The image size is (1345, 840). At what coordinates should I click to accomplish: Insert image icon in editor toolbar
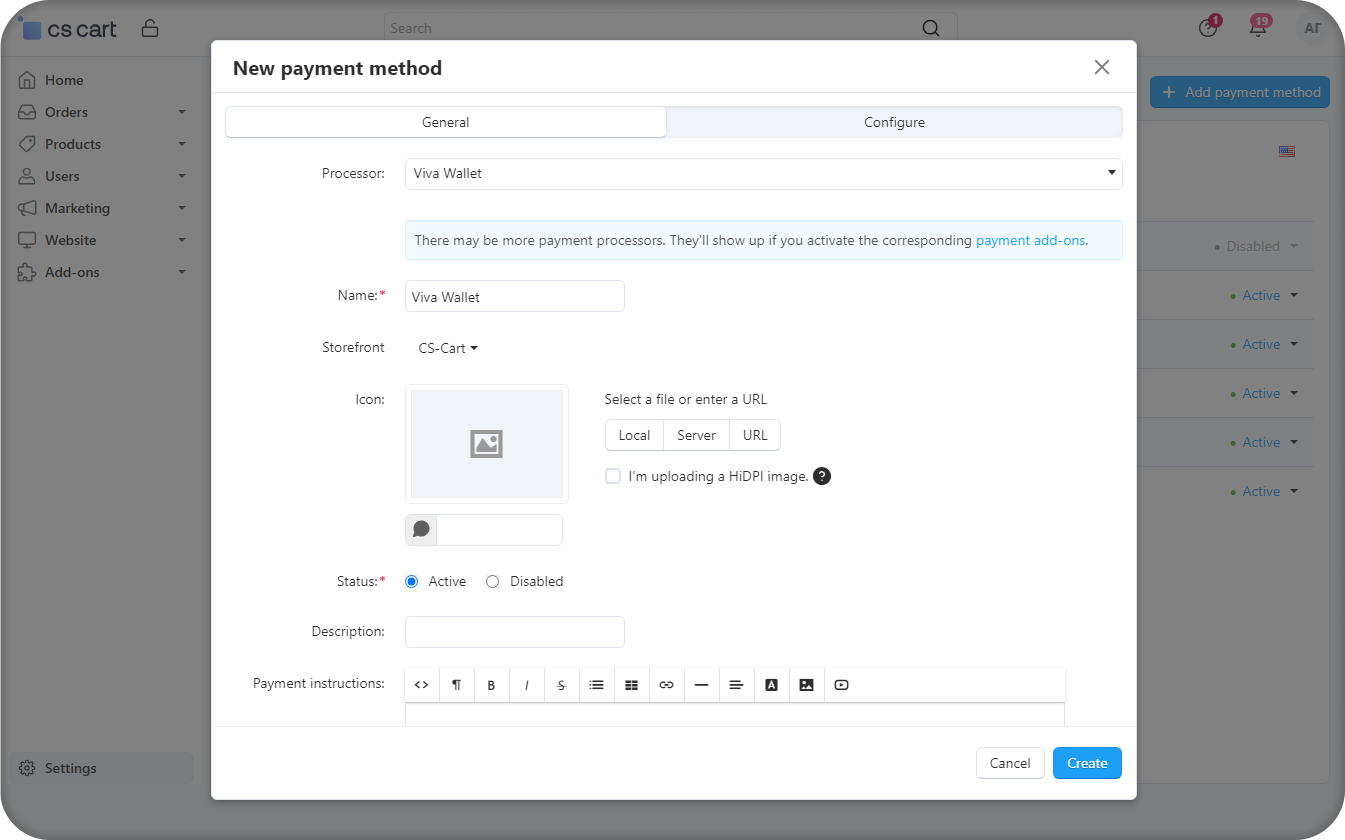[806, 685]
